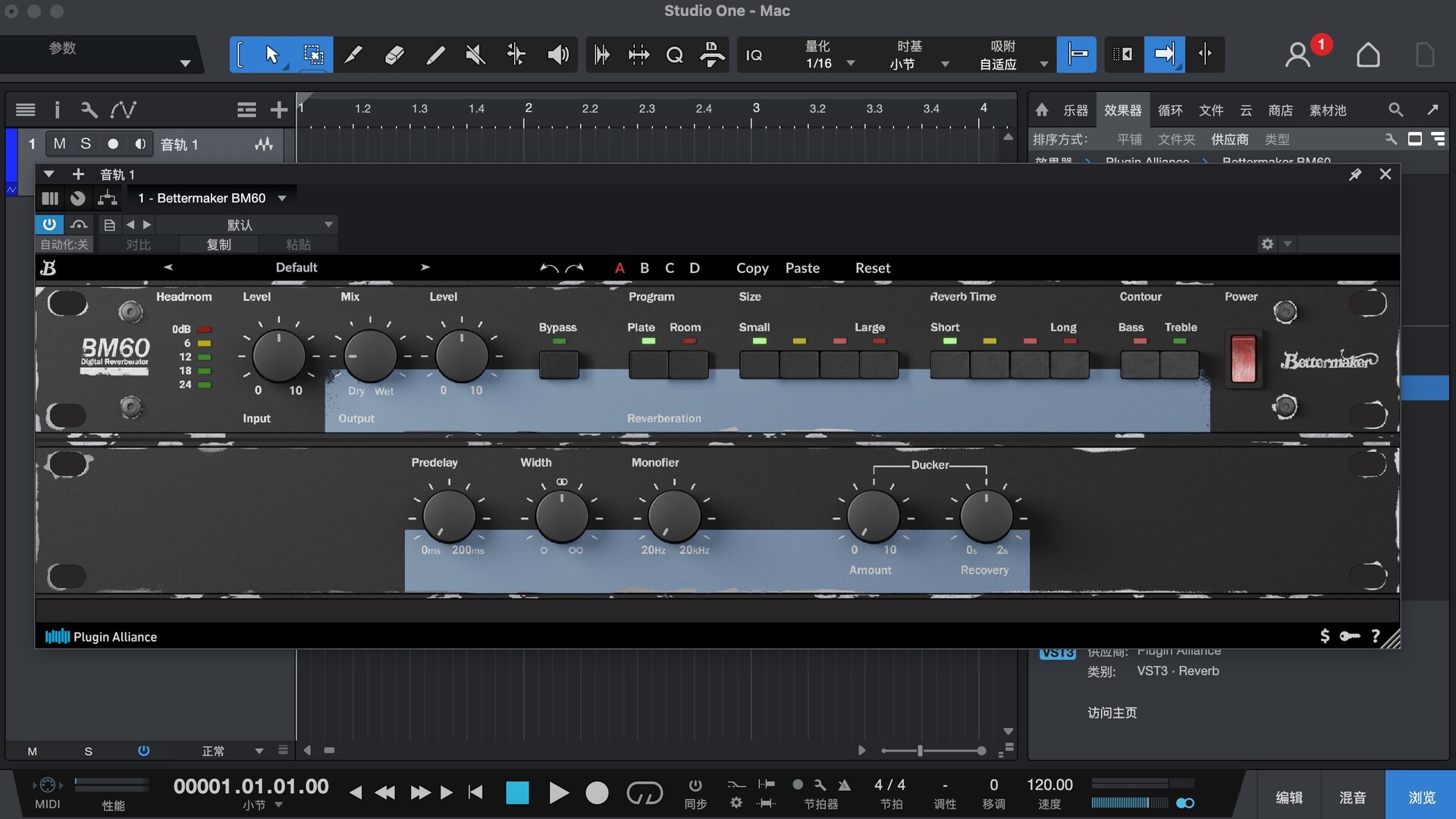Image resolution: width=1456 pixels, height=819 pixels.
Task: Open the user account icon
Action: [x=1298, y=55]
